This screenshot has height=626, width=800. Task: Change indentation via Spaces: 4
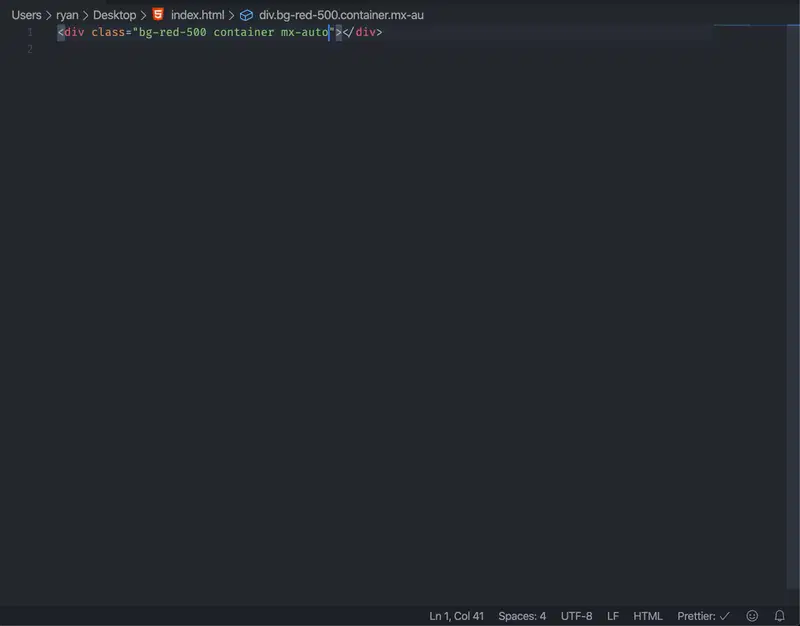pos(522,616)
